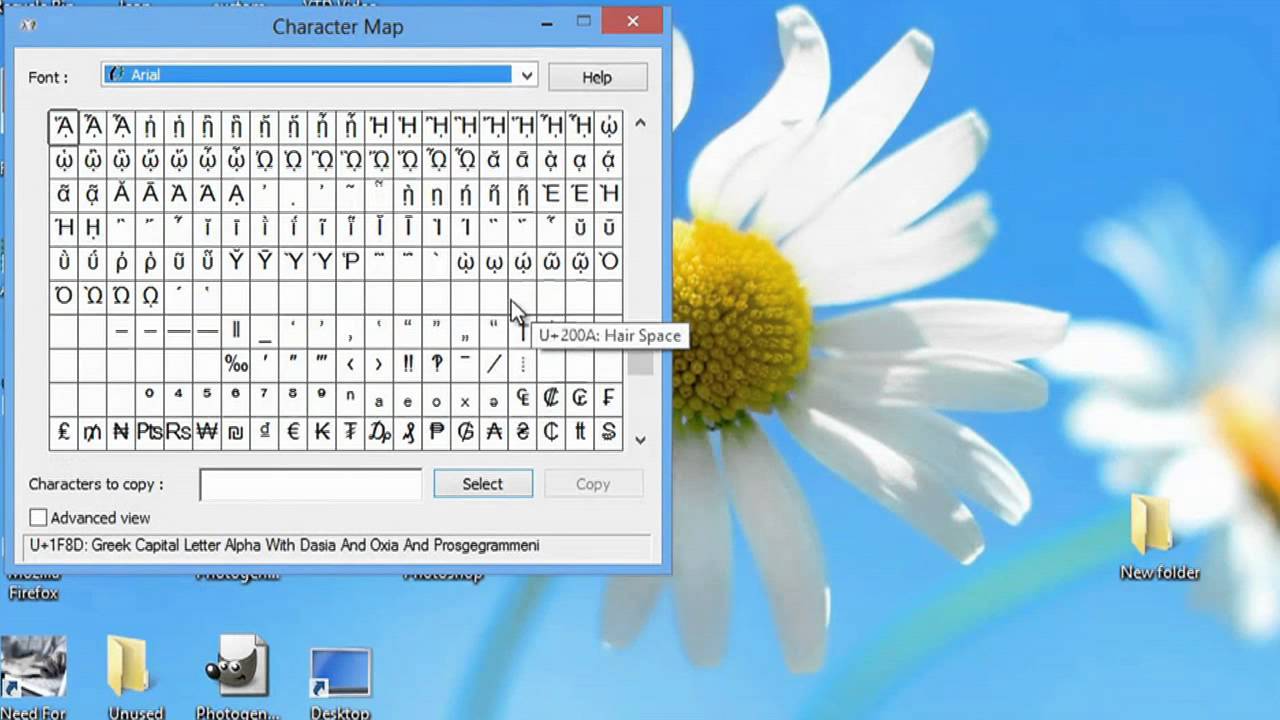Select the superscript zero character
Image resolution: width=1280 pixels, height=720 pixels.
pos(150,398)
